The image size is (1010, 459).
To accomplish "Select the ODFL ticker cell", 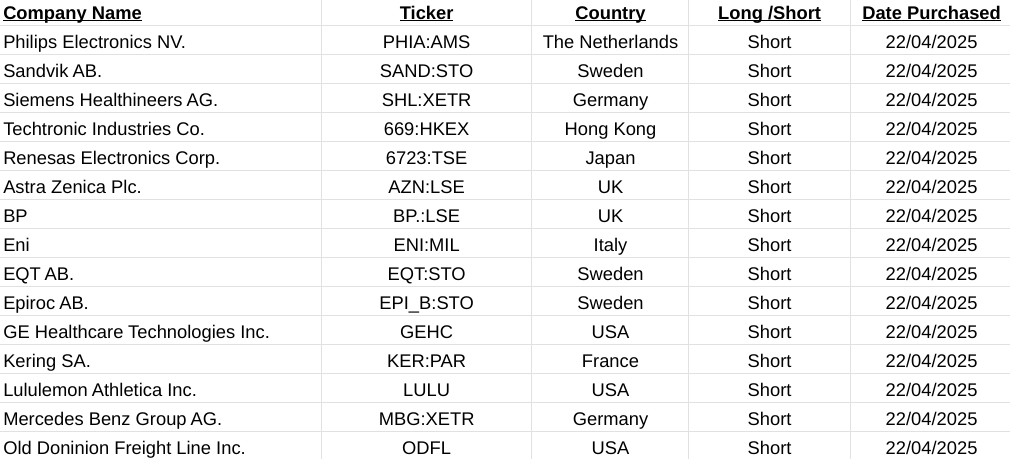I will click(426, 448).
